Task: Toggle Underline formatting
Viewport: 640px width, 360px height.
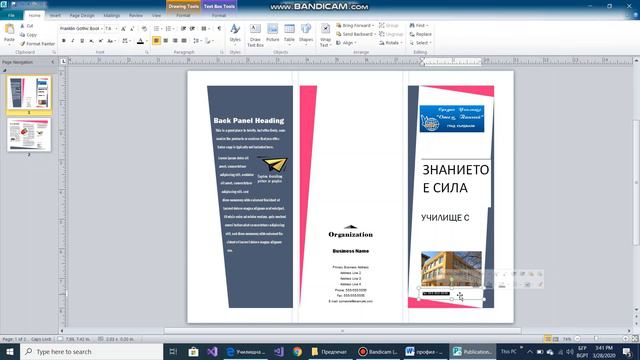Action: click(82, 40)
